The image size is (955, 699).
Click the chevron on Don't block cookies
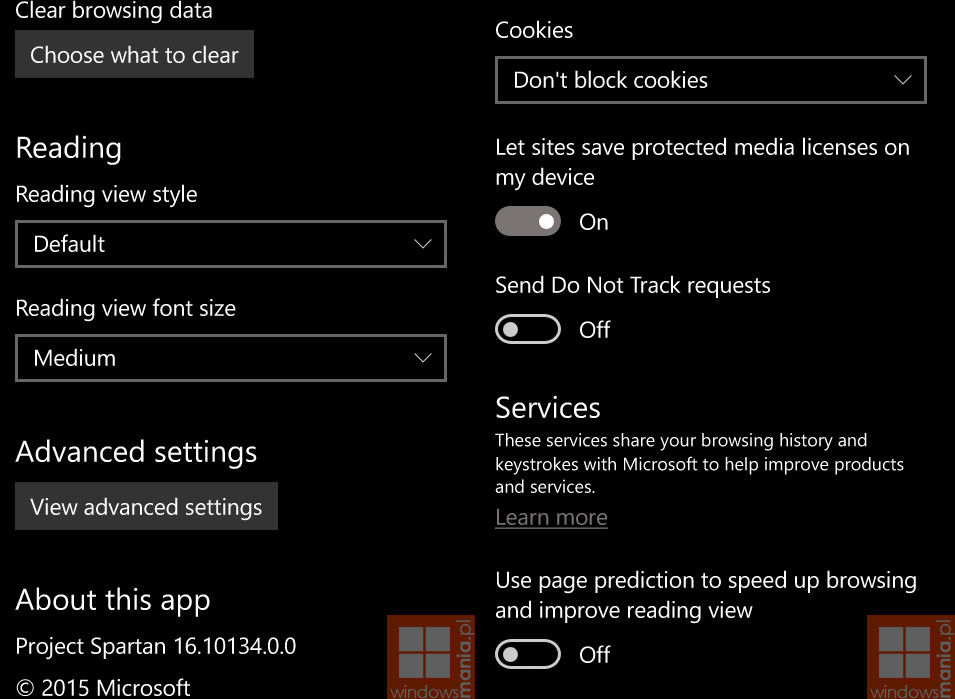point(903,80)
